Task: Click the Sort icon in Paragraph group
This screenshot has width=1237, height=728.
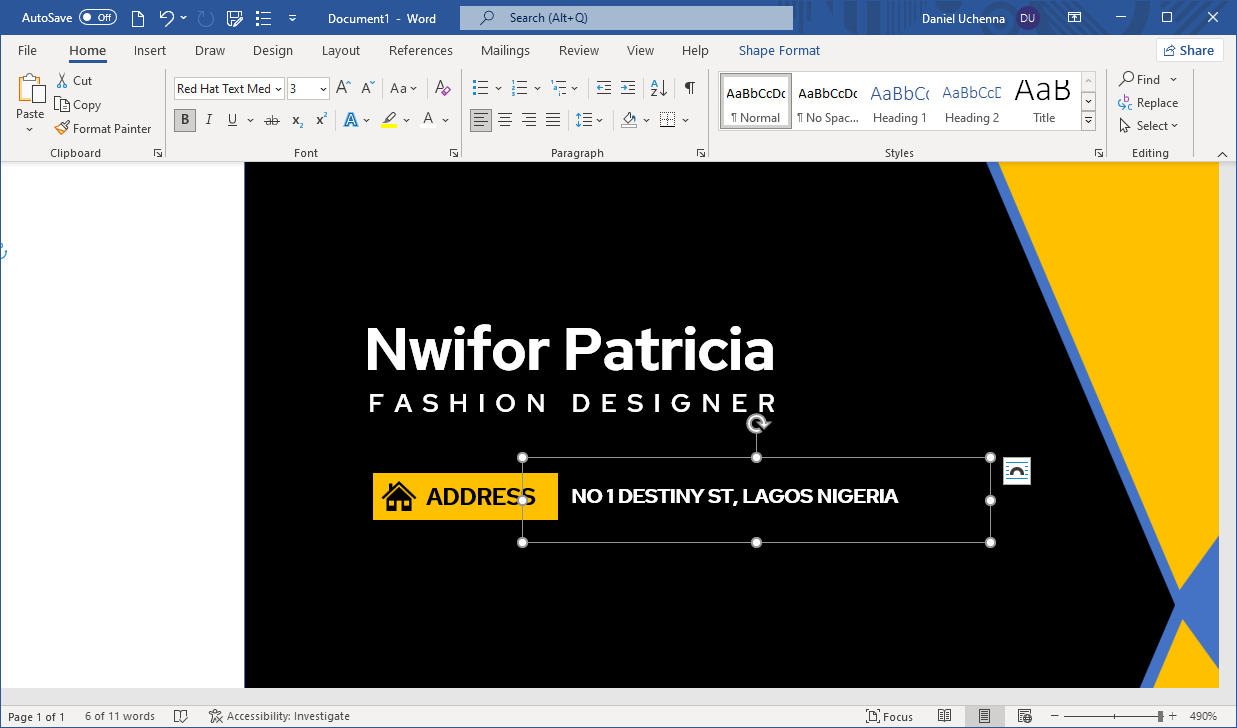Action: click(659, 88)
